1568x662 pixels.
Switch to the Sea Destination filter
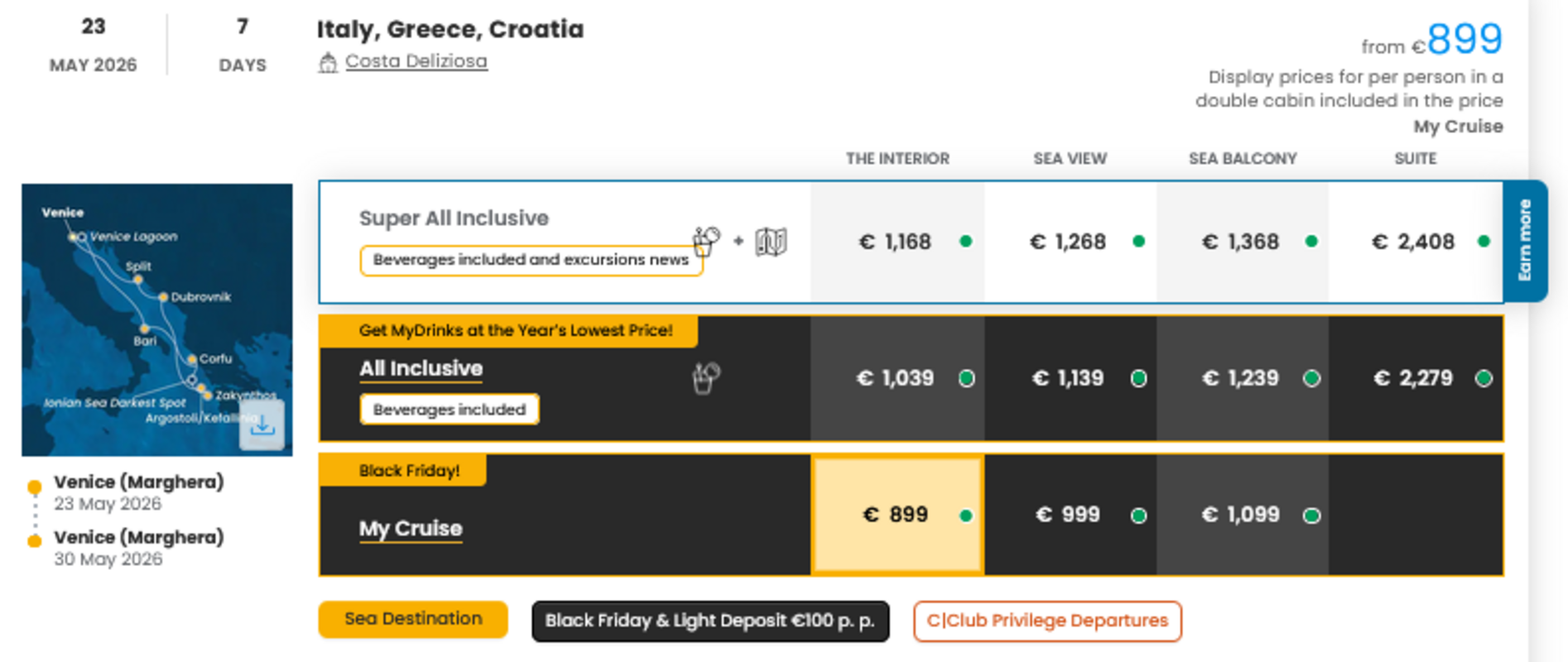pos(412,619)
